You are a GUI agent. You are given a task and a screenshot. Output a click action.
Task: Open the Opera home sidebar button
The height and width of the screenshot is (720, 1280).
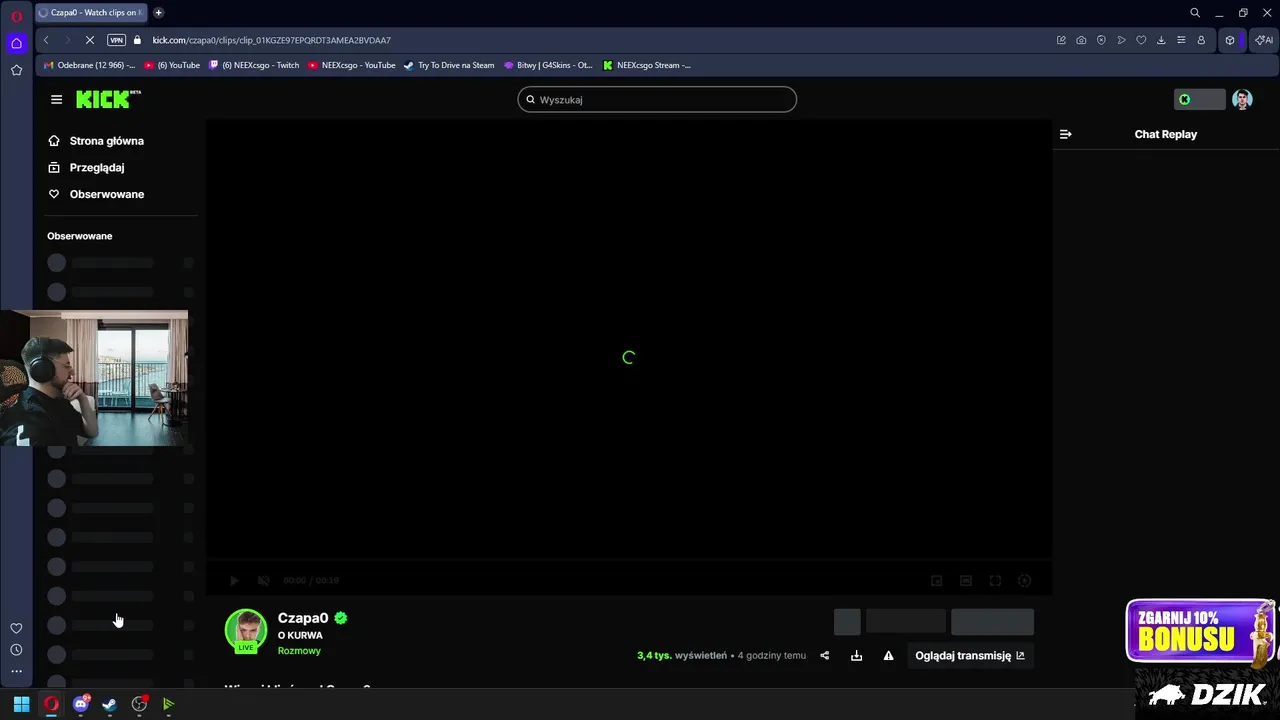tap(16, 43)
